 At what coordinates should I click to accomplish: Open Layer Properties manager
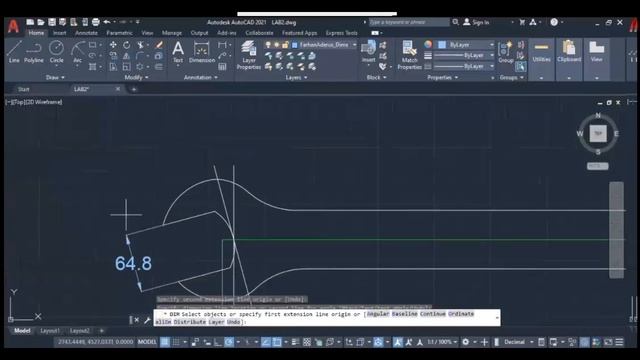coord(249,55)
